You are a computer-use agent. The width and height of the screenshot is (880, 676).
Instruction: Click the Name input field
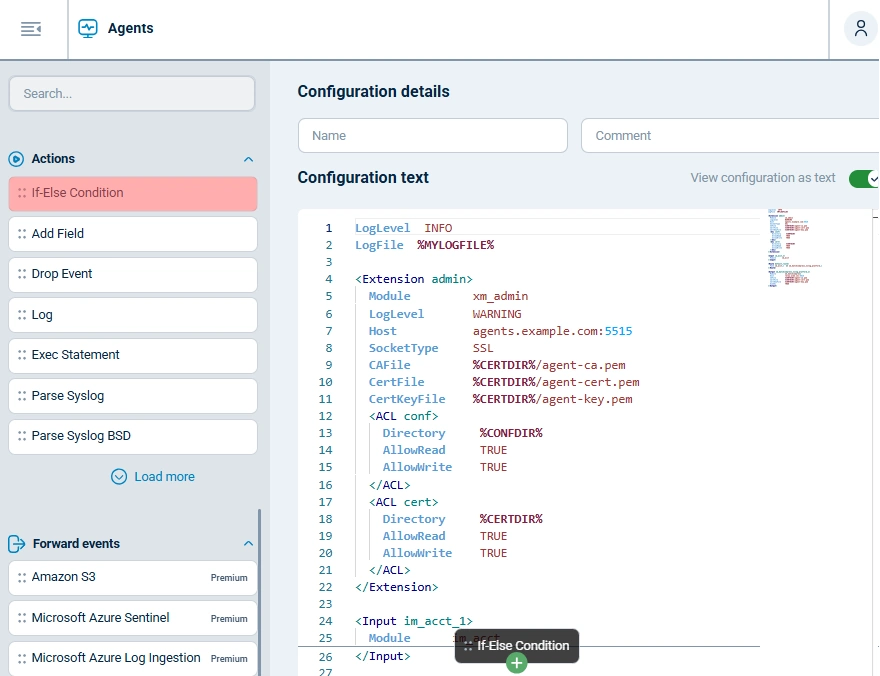[x=432, y=135]
